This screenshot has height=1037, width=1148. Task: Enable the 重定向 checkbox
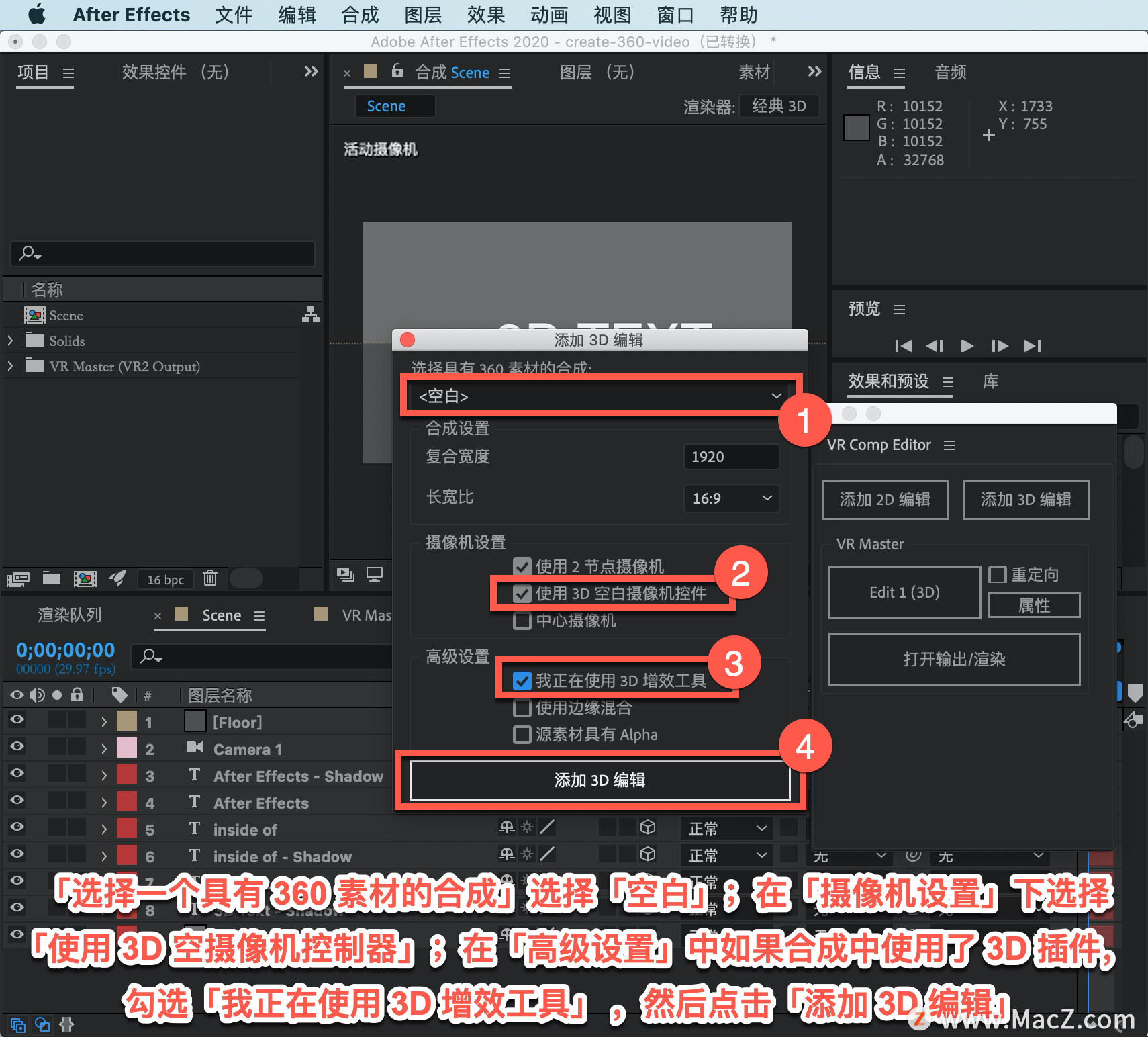(998, 574)
